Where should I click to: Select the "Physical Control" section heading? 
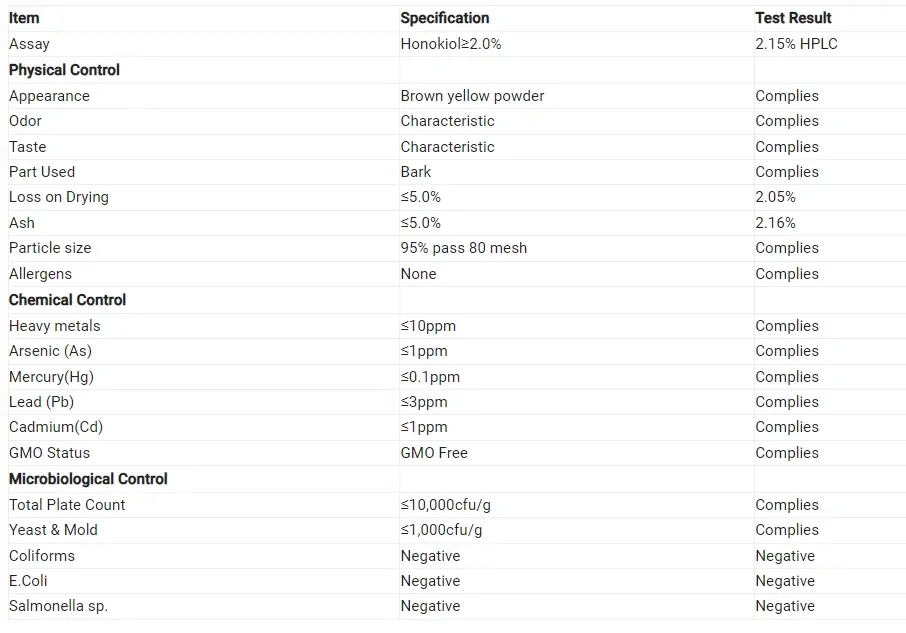coord(64,70)
